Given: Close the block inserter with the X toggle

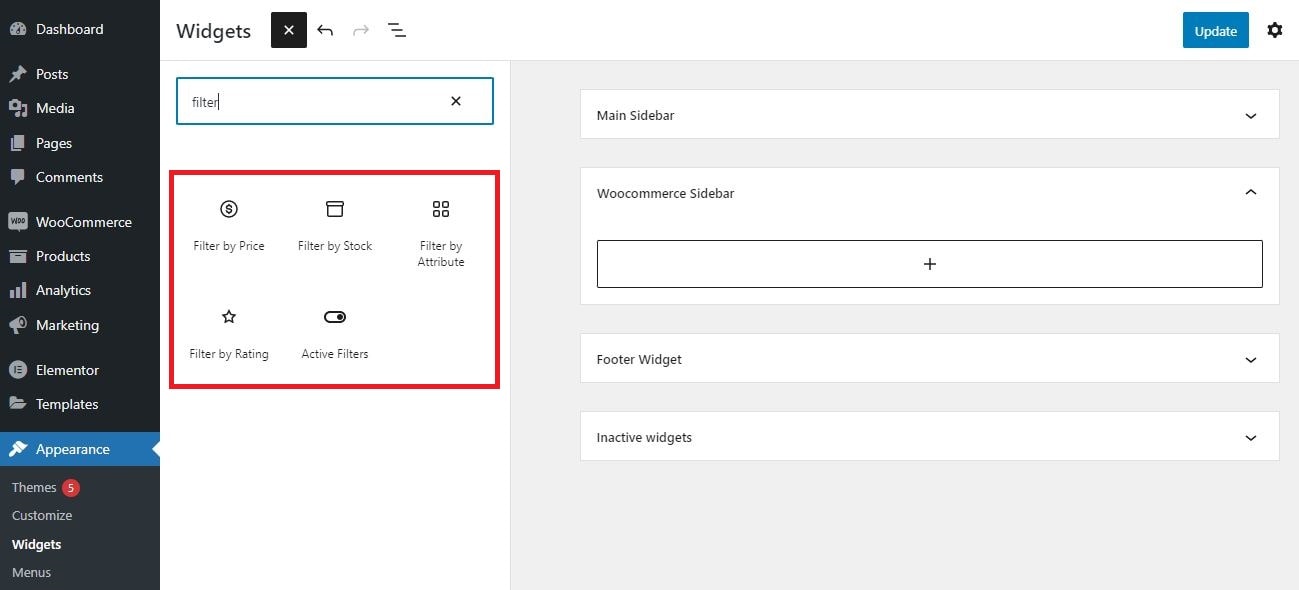Looking at the screenshot, I should coord(288,30).
